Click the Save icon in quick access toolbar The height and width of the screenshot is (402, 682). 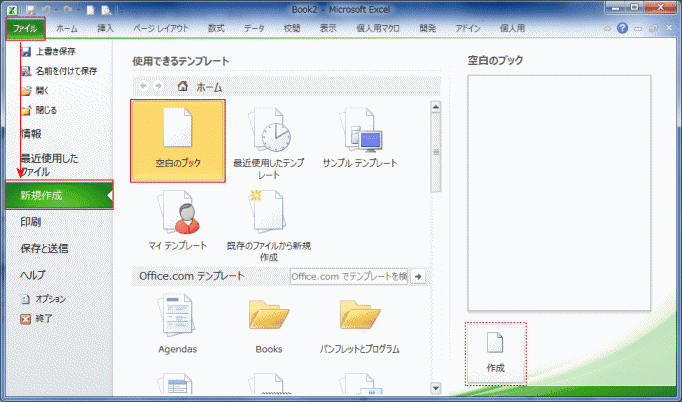[30, 10]
